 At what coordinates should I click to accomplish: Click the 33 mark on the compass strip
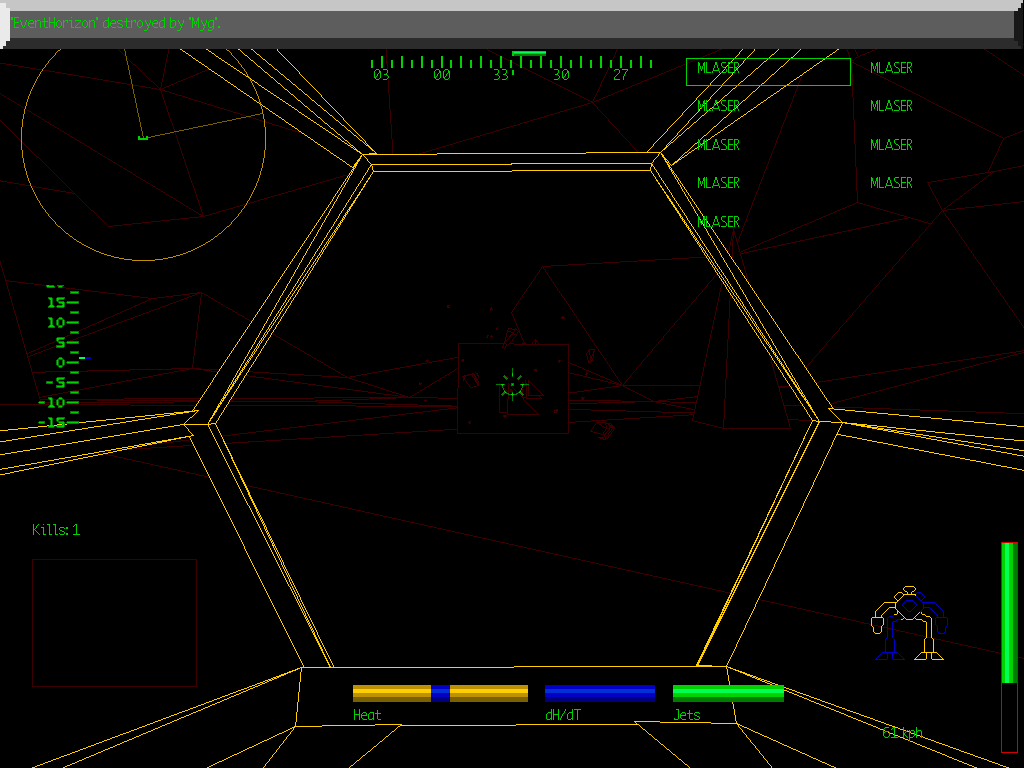[501, 73]
